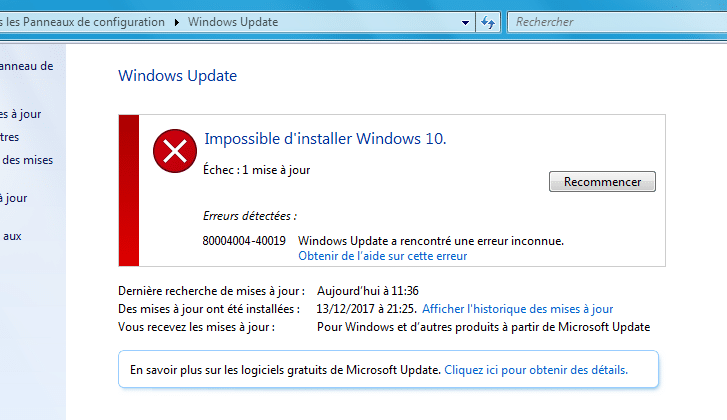This screenshot has height=420, width=727.
Task: Open sidebar link ending 'tres'
Action: point(10,137)
